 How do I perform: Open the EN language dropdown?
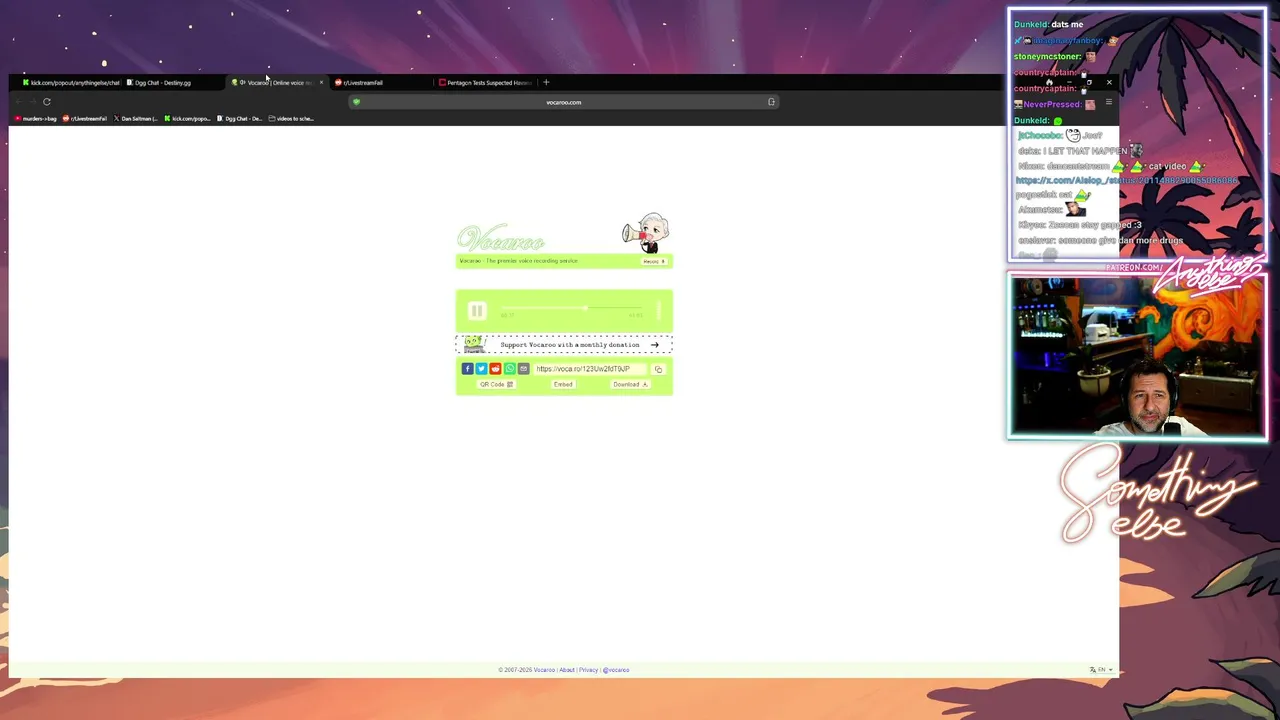coord(1101,670)
